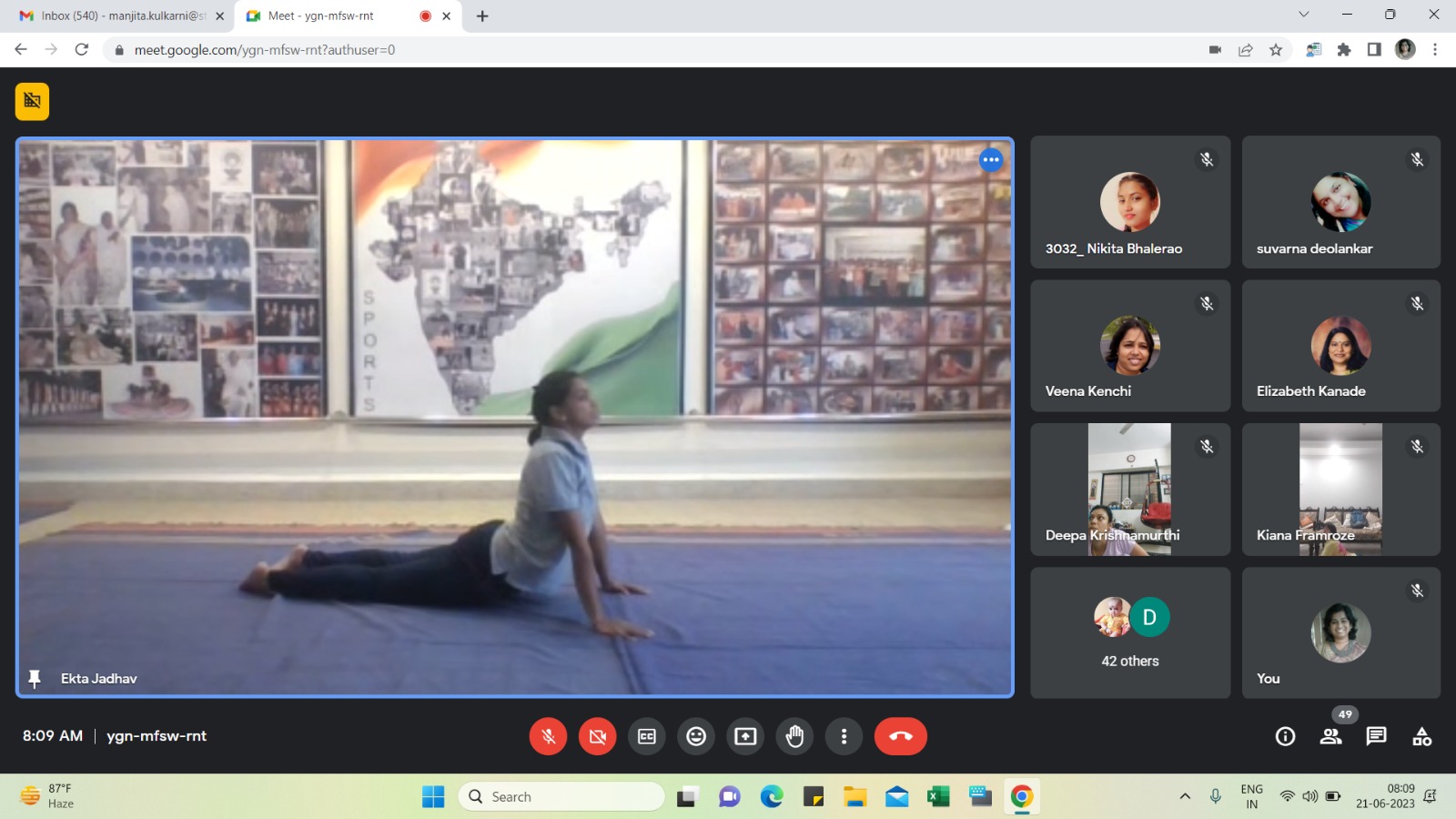Viewport: 1456px width, 819px height.
Task: Toggle closed captions button
Action: pyautogui.click(x=647, y=736)
